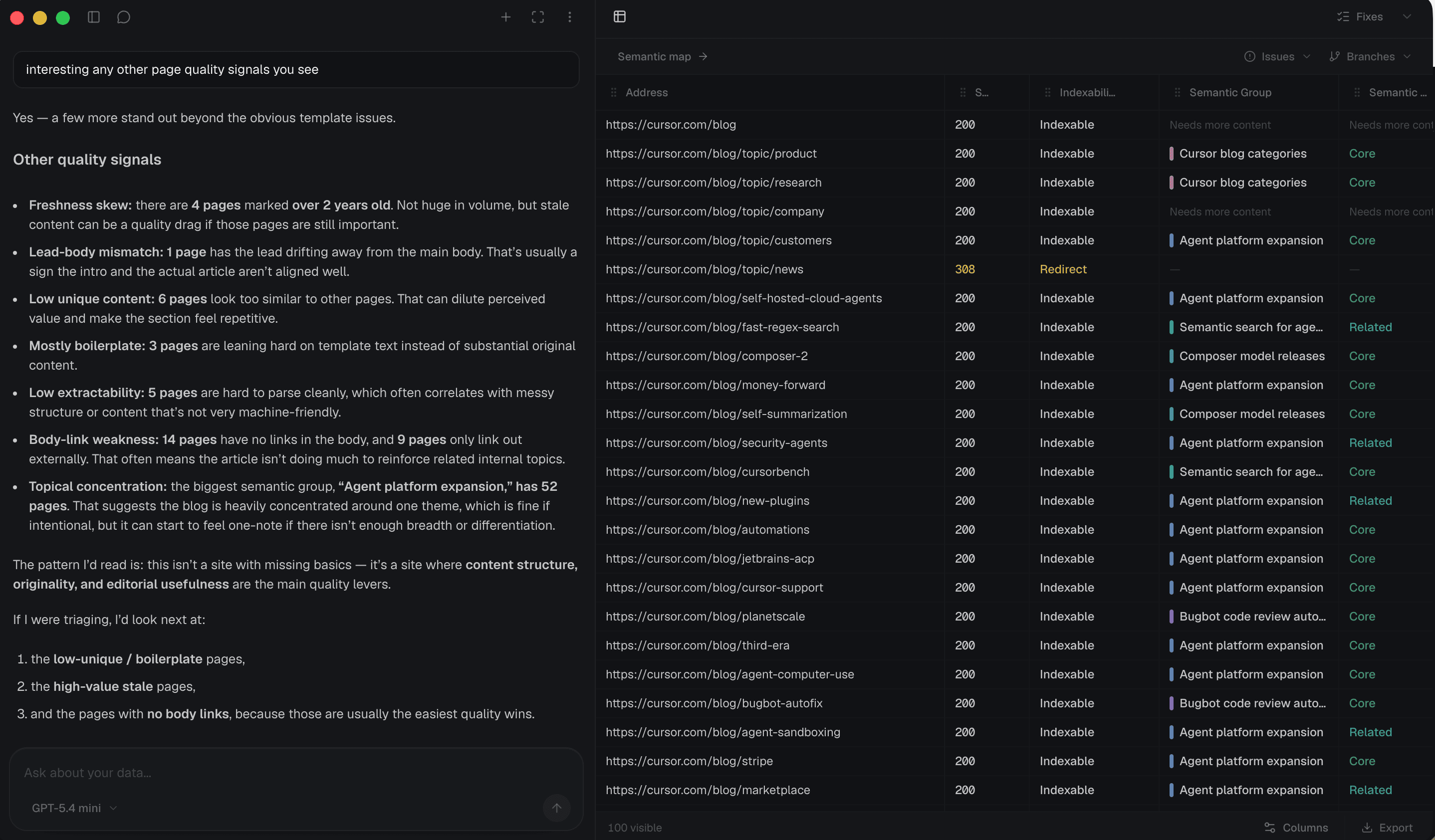Click the agent-computer-use address

(x=729, y=674)
